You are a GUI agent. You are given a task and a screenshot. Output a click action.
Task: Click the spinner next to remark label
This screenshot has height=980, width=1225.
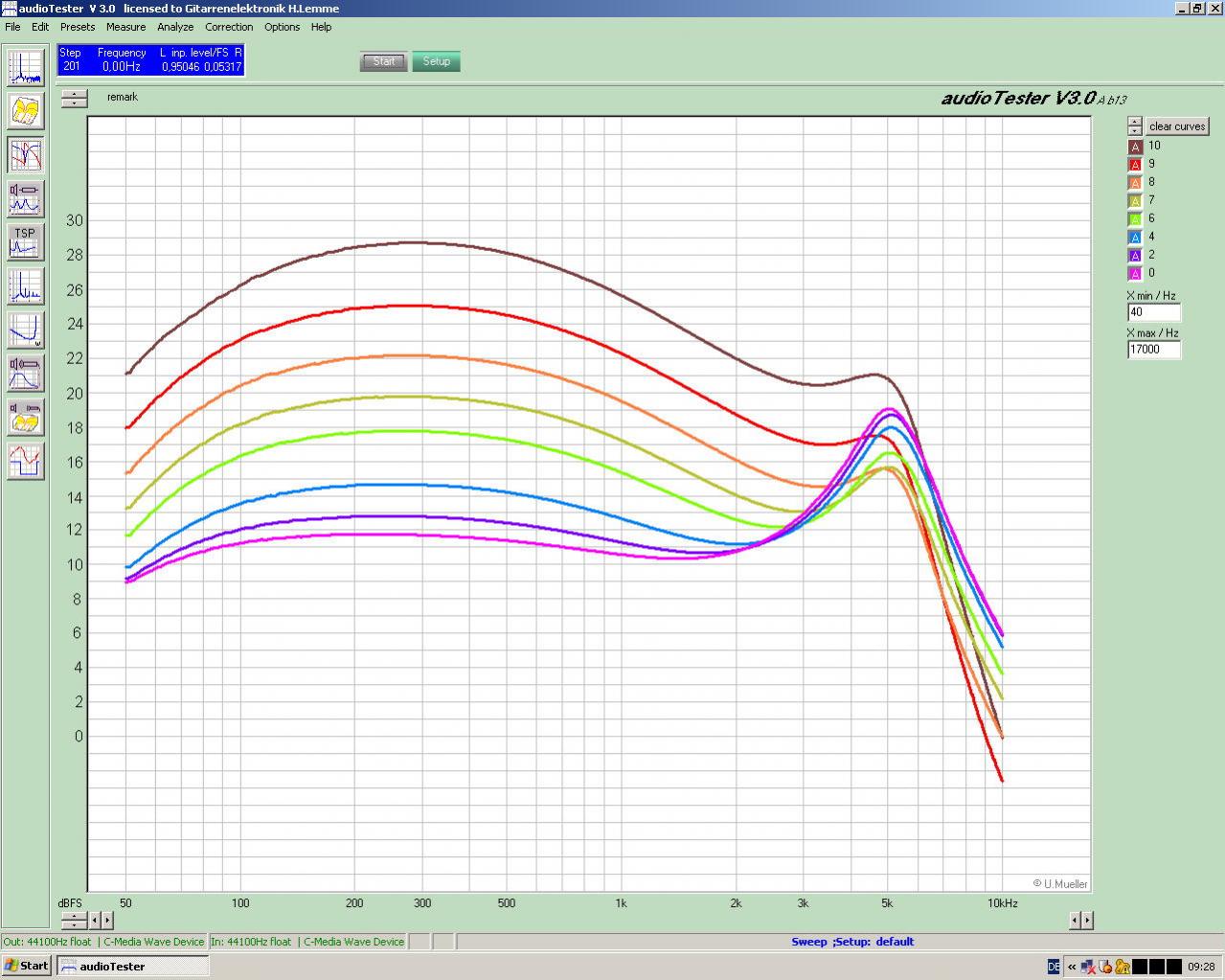pyautogui.click(x=74, y=98)
